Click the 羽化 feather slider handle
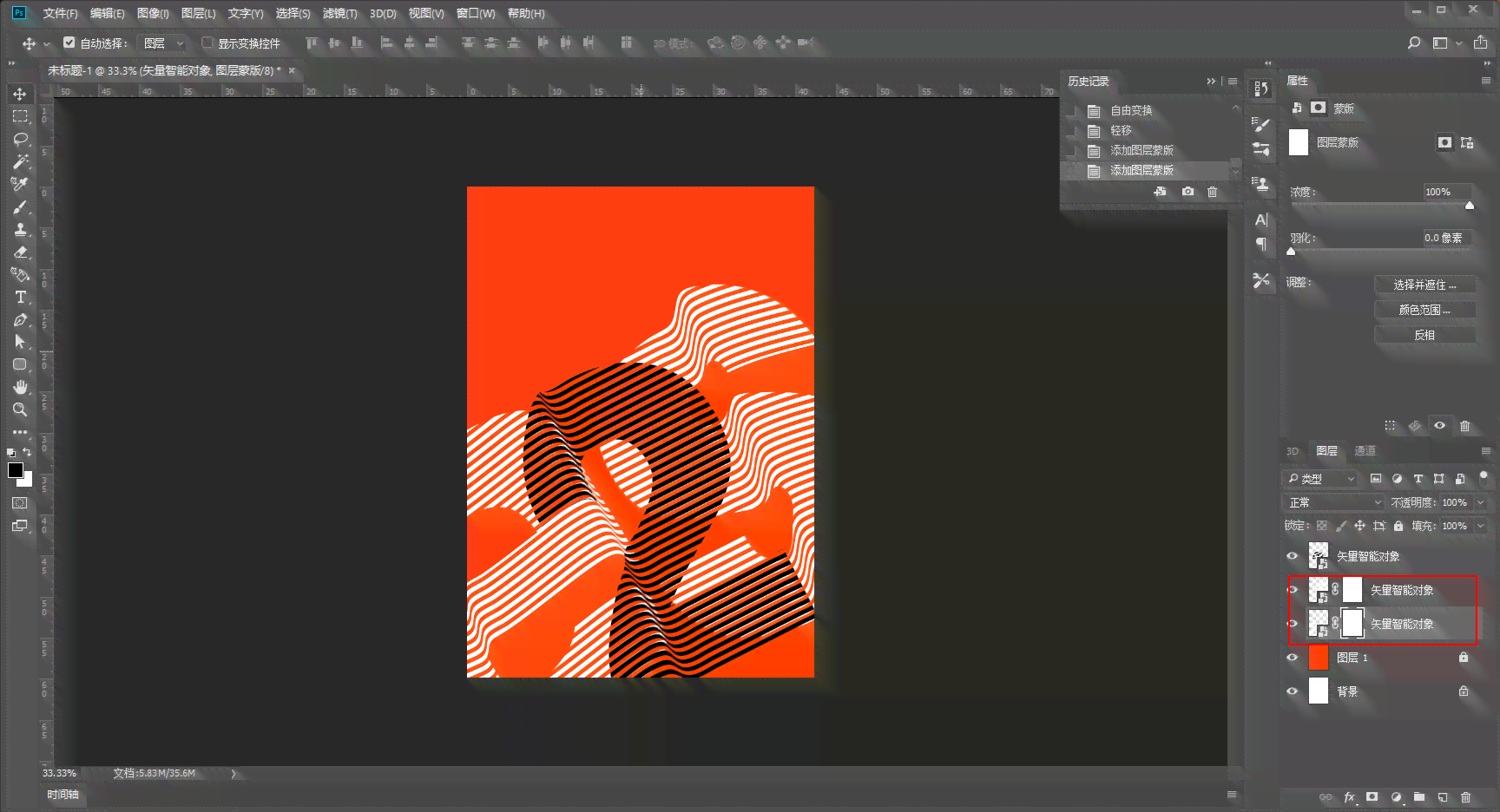Viewport: 1500px width, 812px height. (x=1291, y=252)
